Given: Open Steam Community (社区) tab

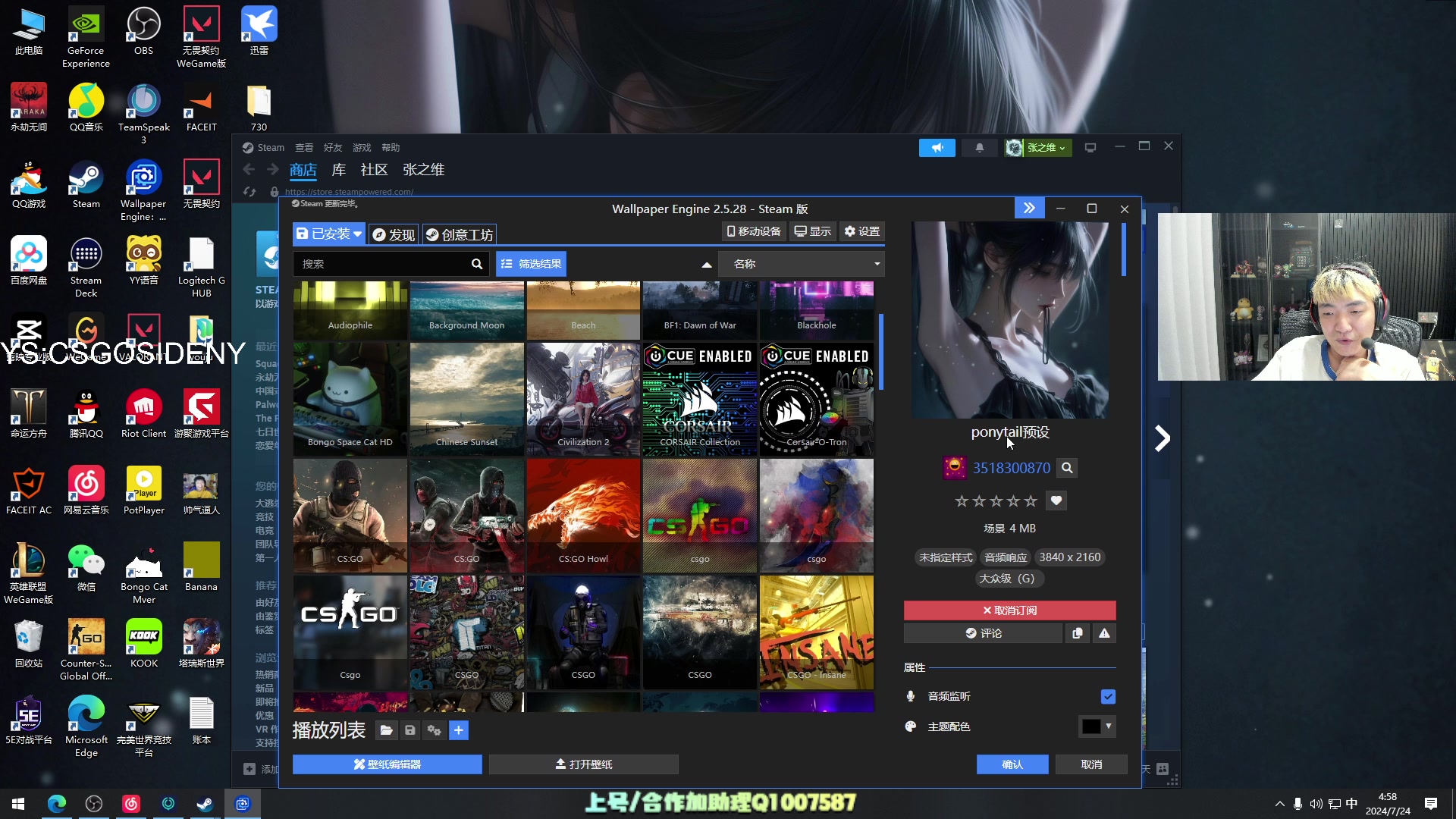Looking at the screenshot, I should [x=374, y=170].
